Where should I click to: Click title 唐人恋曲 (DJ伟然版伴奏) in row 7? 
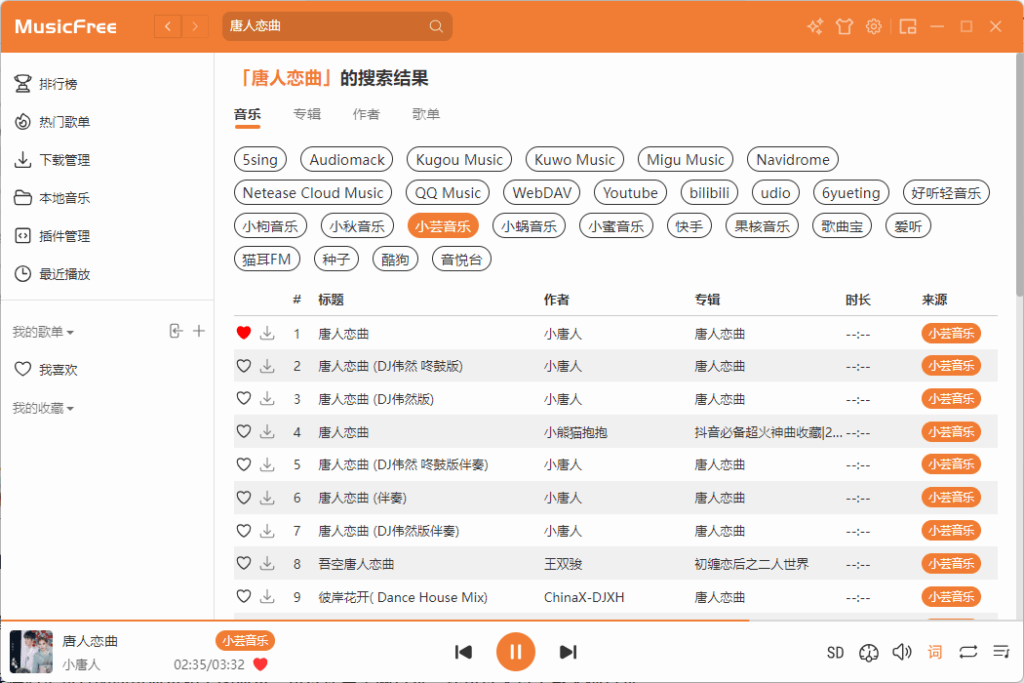(389, 531)
